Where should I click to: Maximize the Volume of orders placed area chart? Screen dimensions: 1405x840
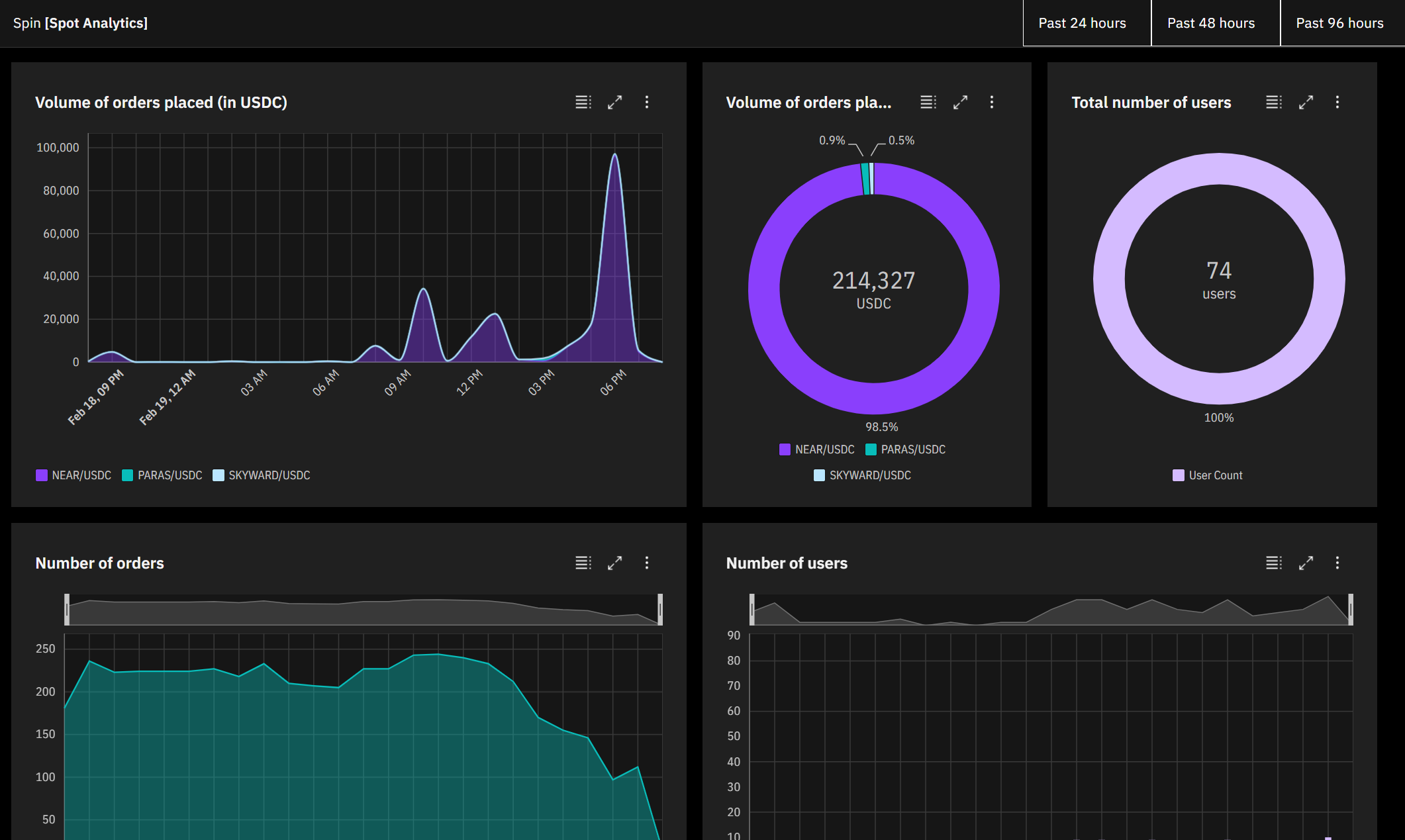point(614,102)
